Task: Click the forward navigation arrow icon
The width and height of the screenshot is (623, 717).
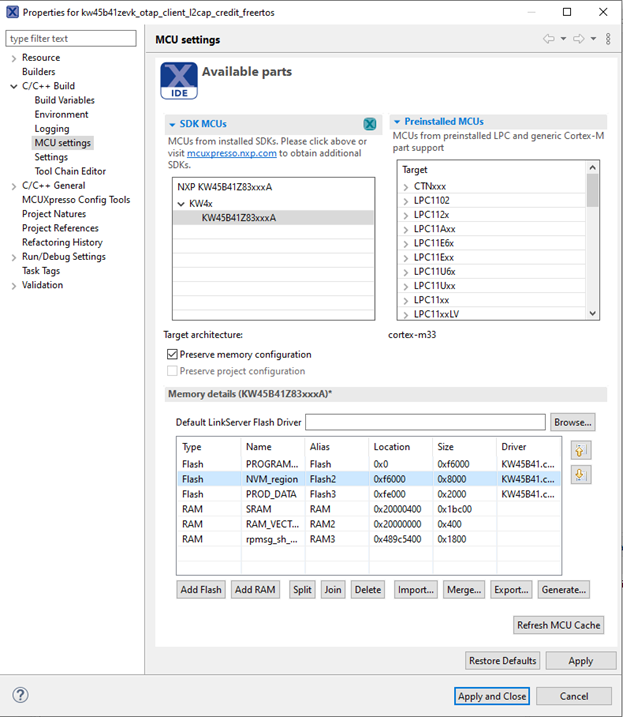Action: [577, 39]
